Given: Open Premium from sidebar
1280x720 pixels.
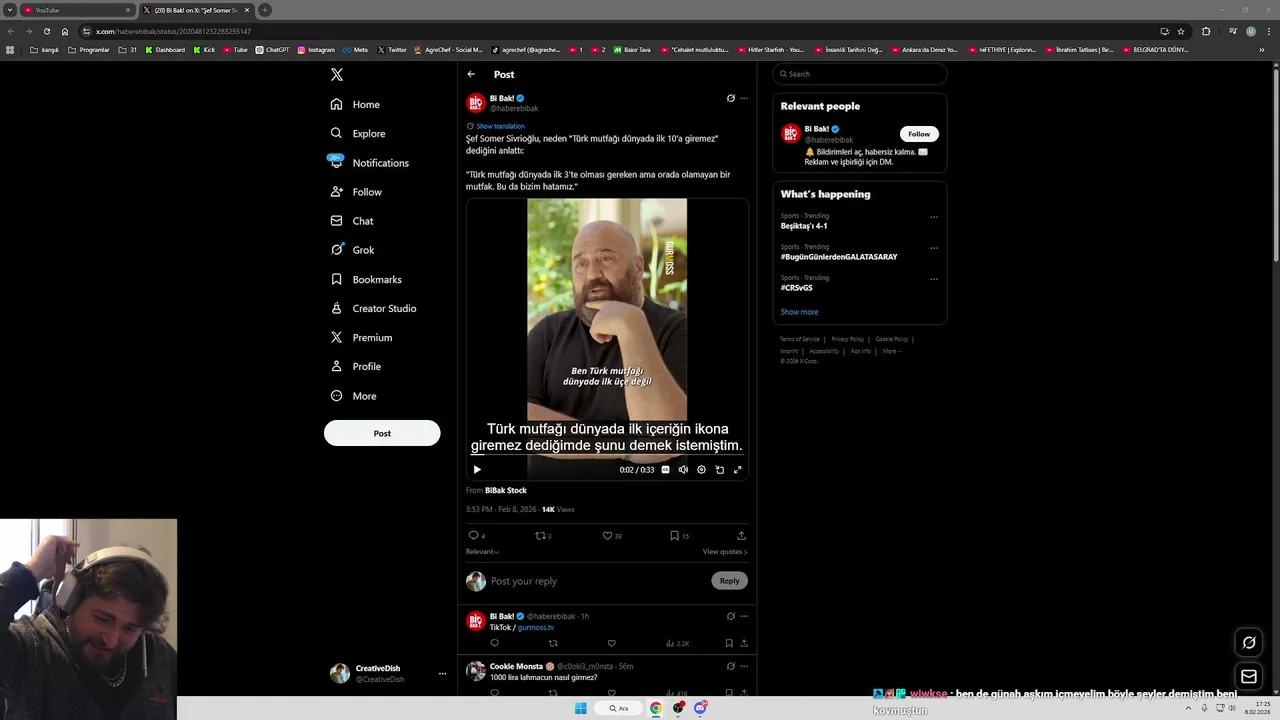Looking at the screenshot, I should click(361, 337).
